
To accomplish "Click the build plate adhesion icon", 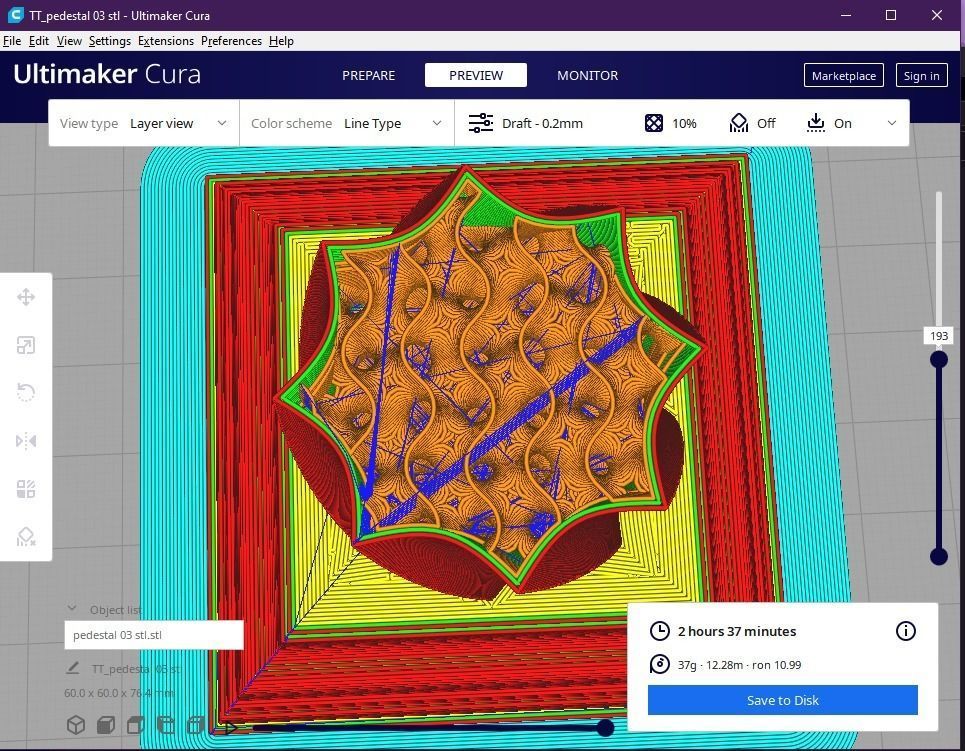I will click(815, 123).
